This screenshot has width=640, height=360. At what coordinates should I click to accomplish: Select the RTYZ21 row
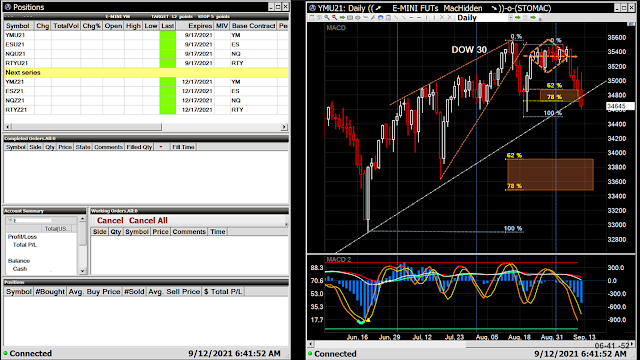pyautogui.click(x=146, y=110)
